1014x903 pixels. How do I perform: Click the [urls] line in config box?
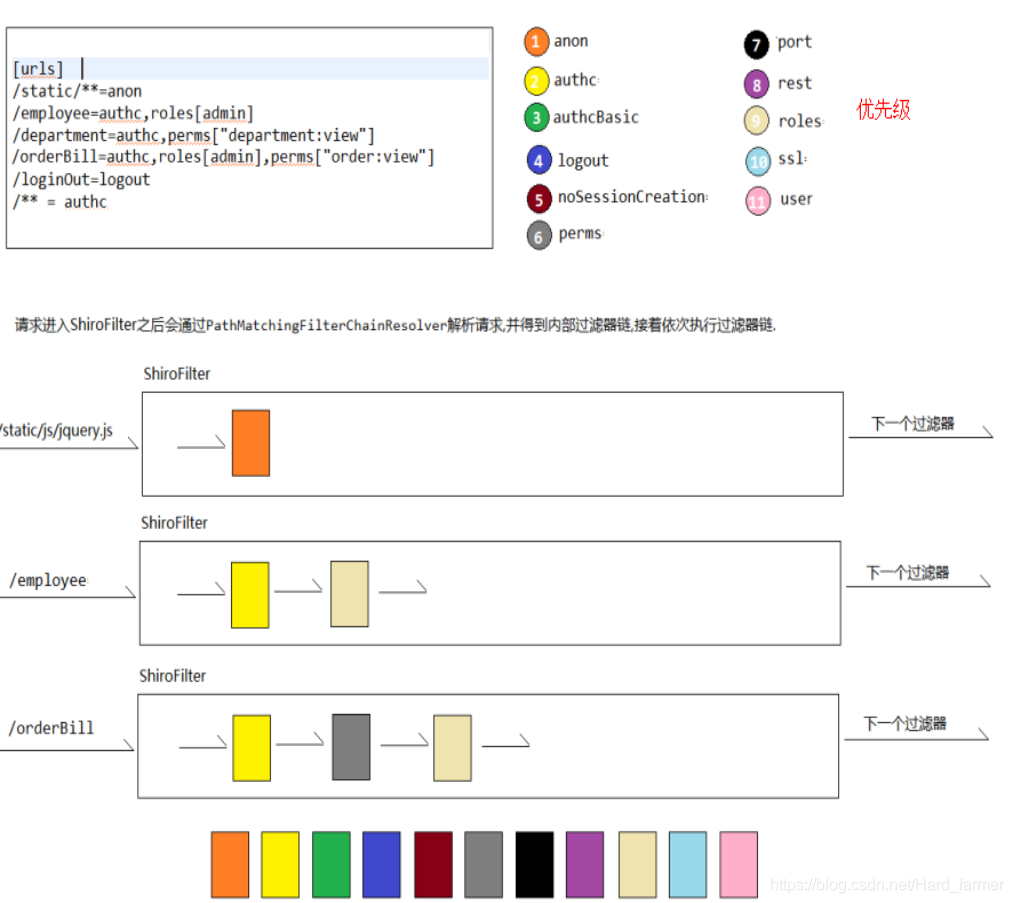coord(38,69)
